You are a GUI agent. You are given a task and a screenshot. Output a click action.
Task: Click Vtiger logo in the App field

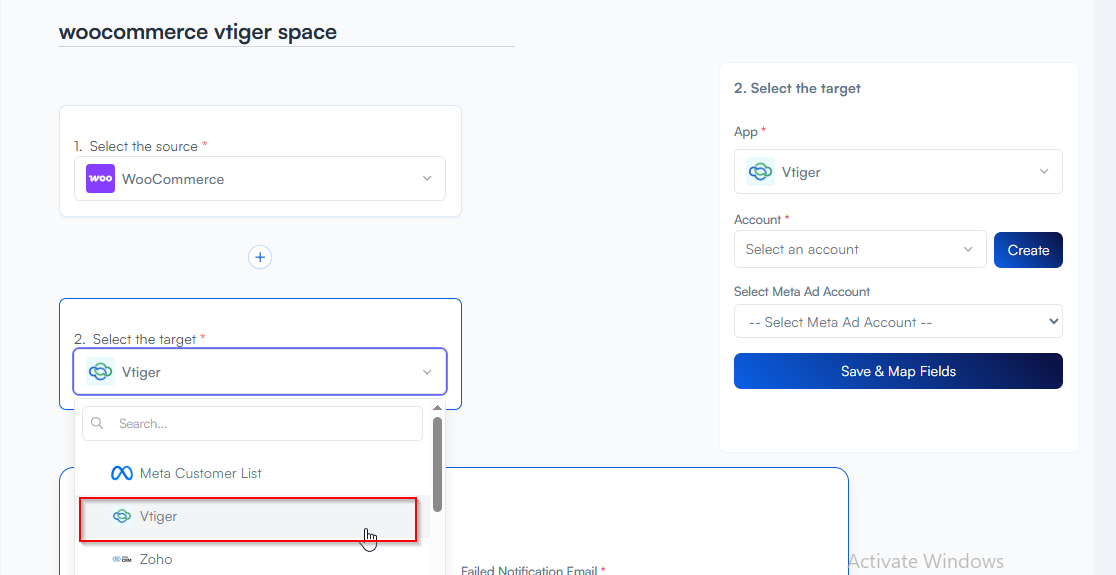pos(760,172)
